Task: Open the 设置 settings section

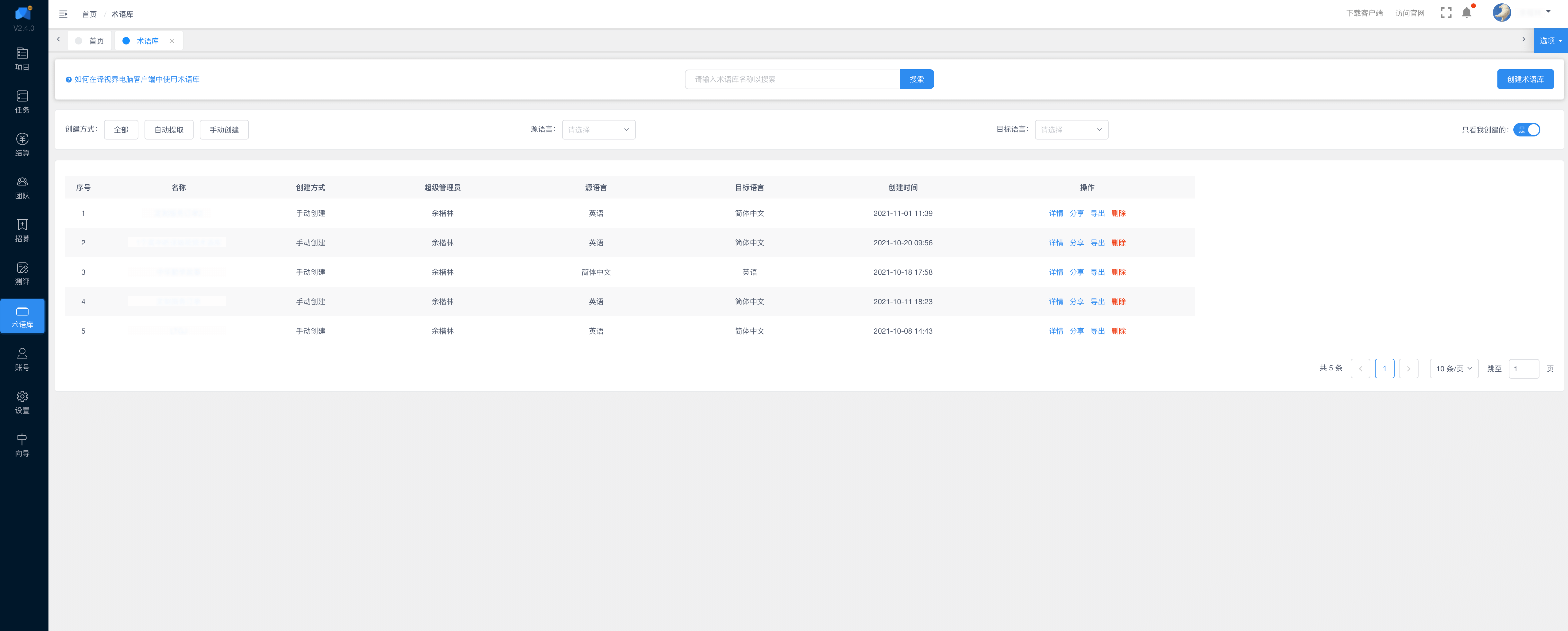Action: [23, 402]
